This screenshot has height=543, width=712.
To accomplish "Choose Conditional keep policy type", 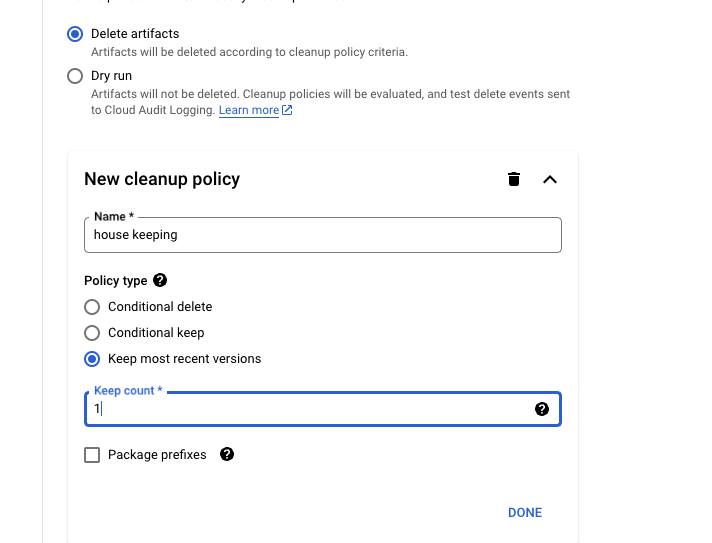I will pos(92,333).
